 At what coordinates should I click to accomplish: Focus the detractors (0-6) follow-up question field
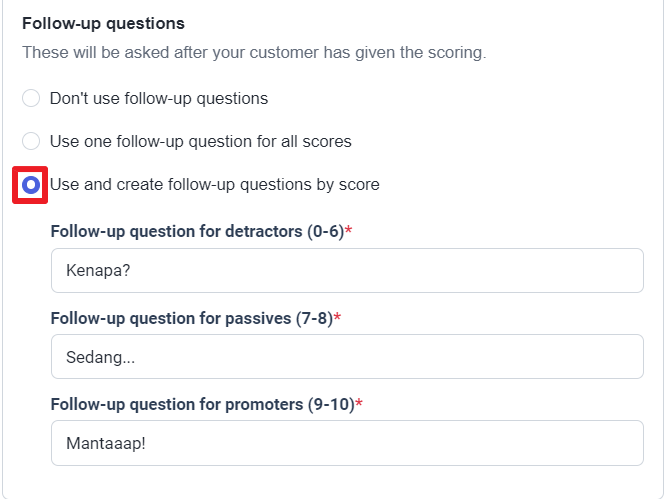346,270
